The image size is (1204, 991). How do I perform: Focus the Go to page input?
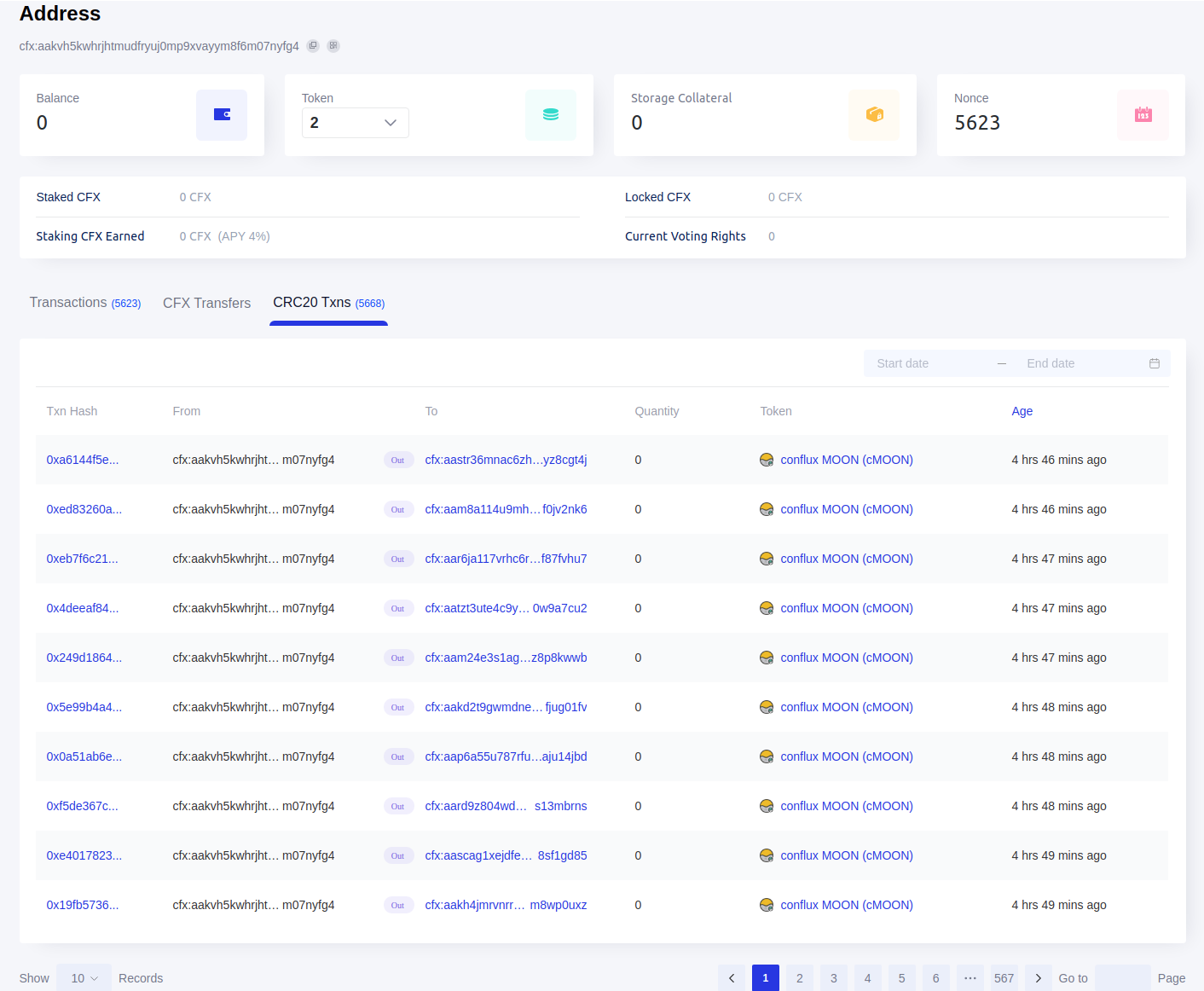(x=1123, y=978)
